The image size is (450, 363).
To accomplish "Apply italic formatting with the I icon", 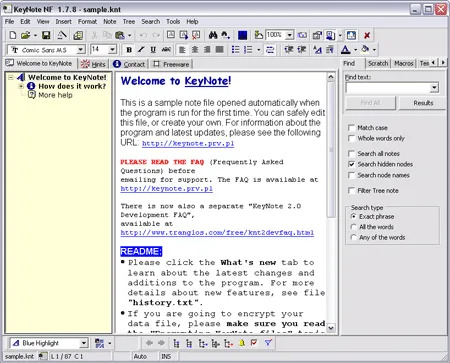I will pos(141,50).
